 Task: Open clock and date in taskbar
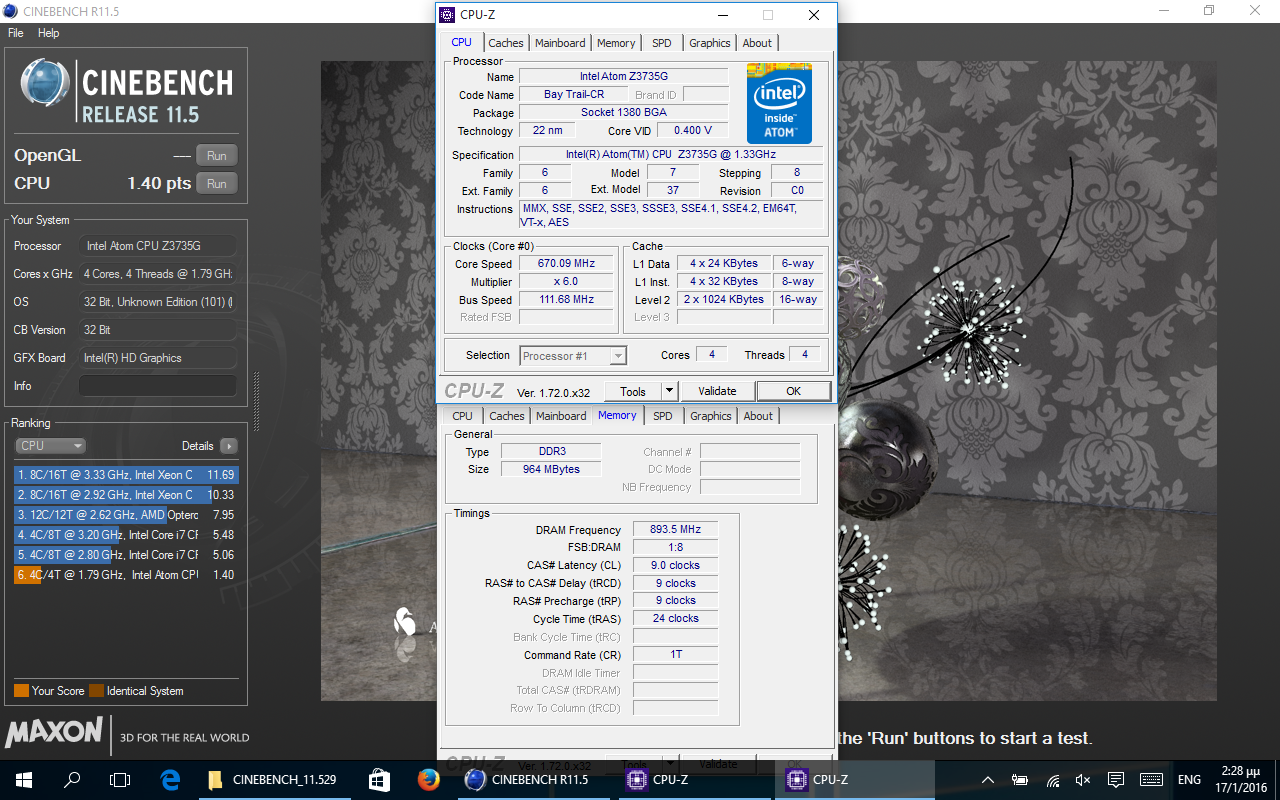(x=1241, y=780)
